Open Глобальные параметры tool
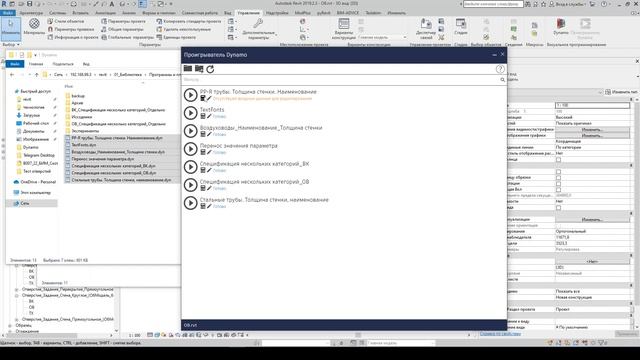The image size is (640, 360). point(127,37)
